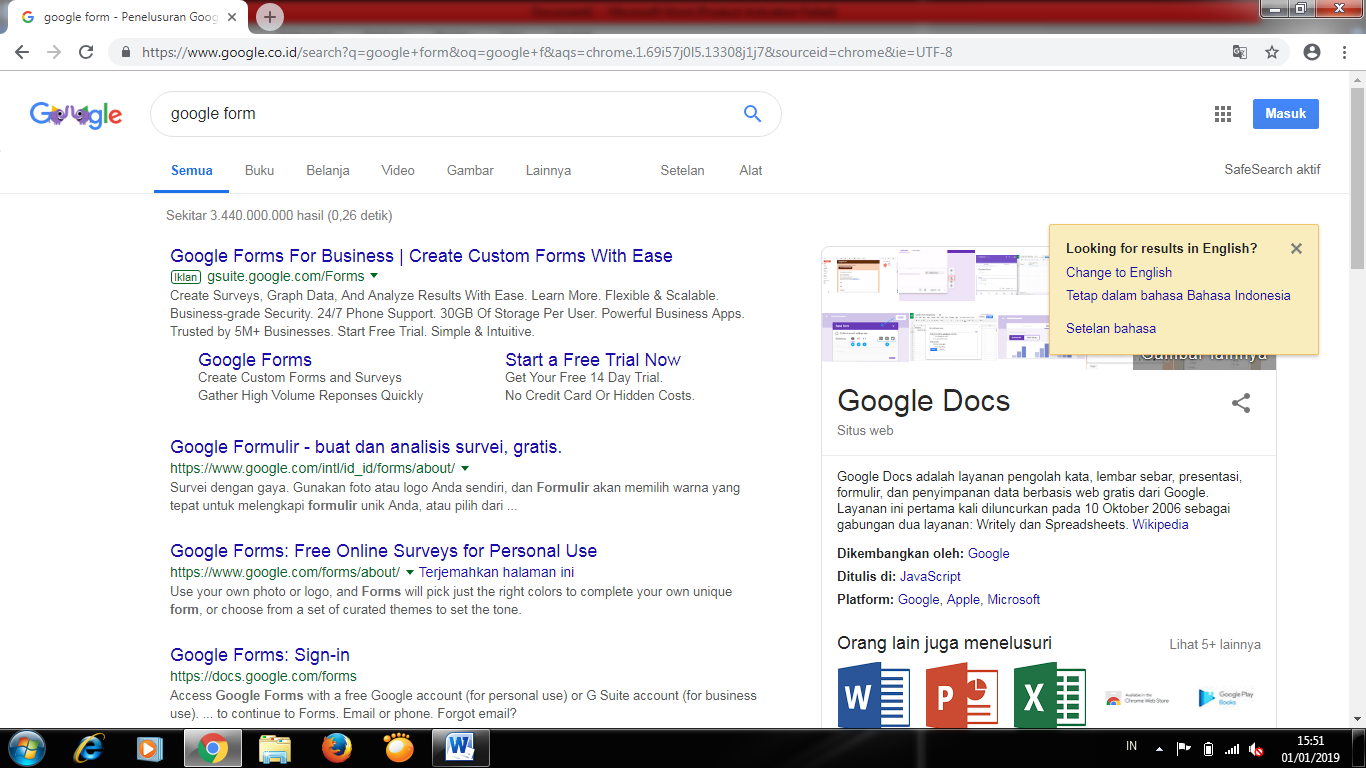Share the Google Docs knowledge panel
This screenshot has width=1366, height=768.
1240,404
